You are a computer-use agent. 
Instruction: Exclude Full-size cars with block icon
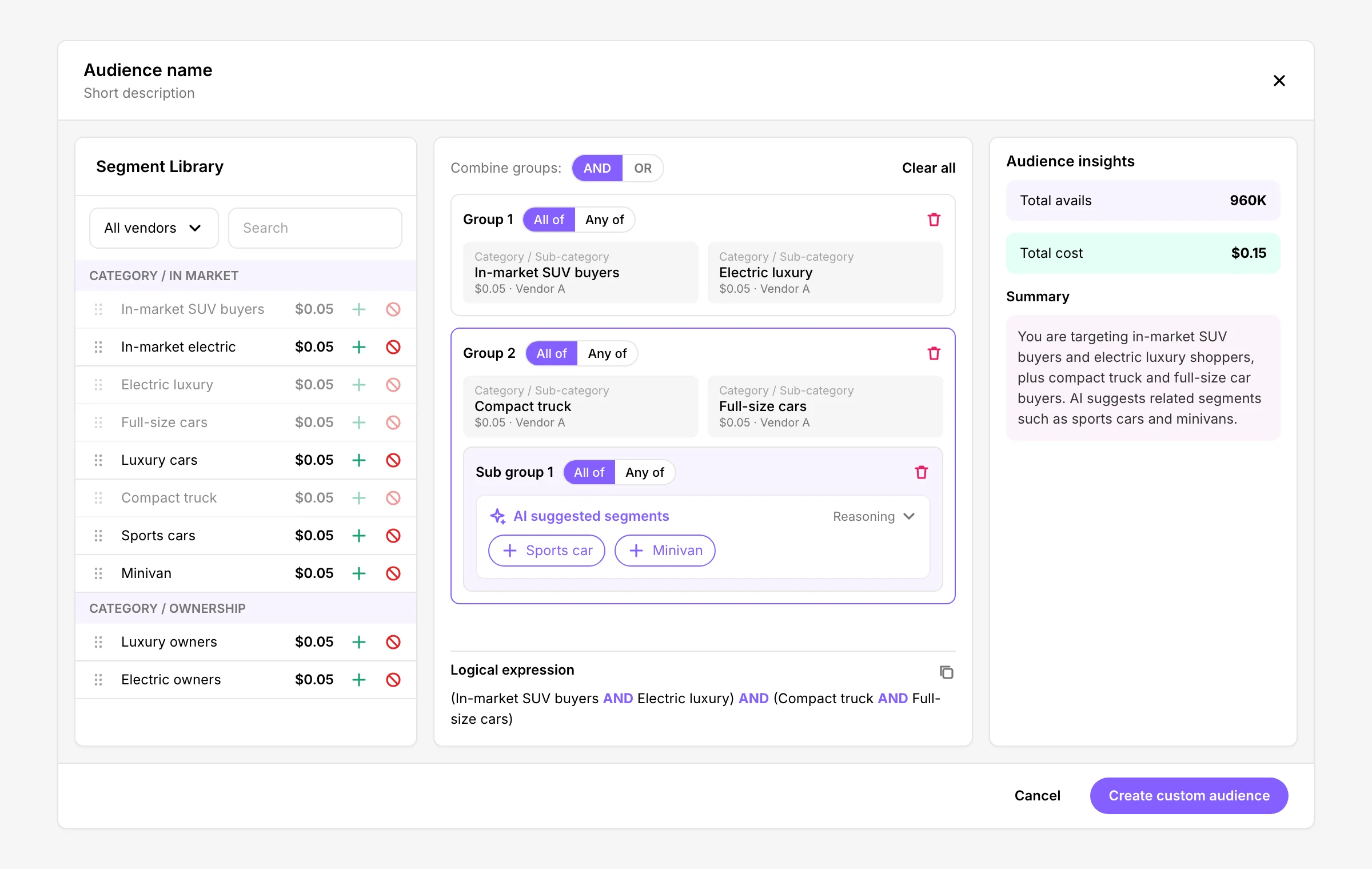click(x=393, y=422)
